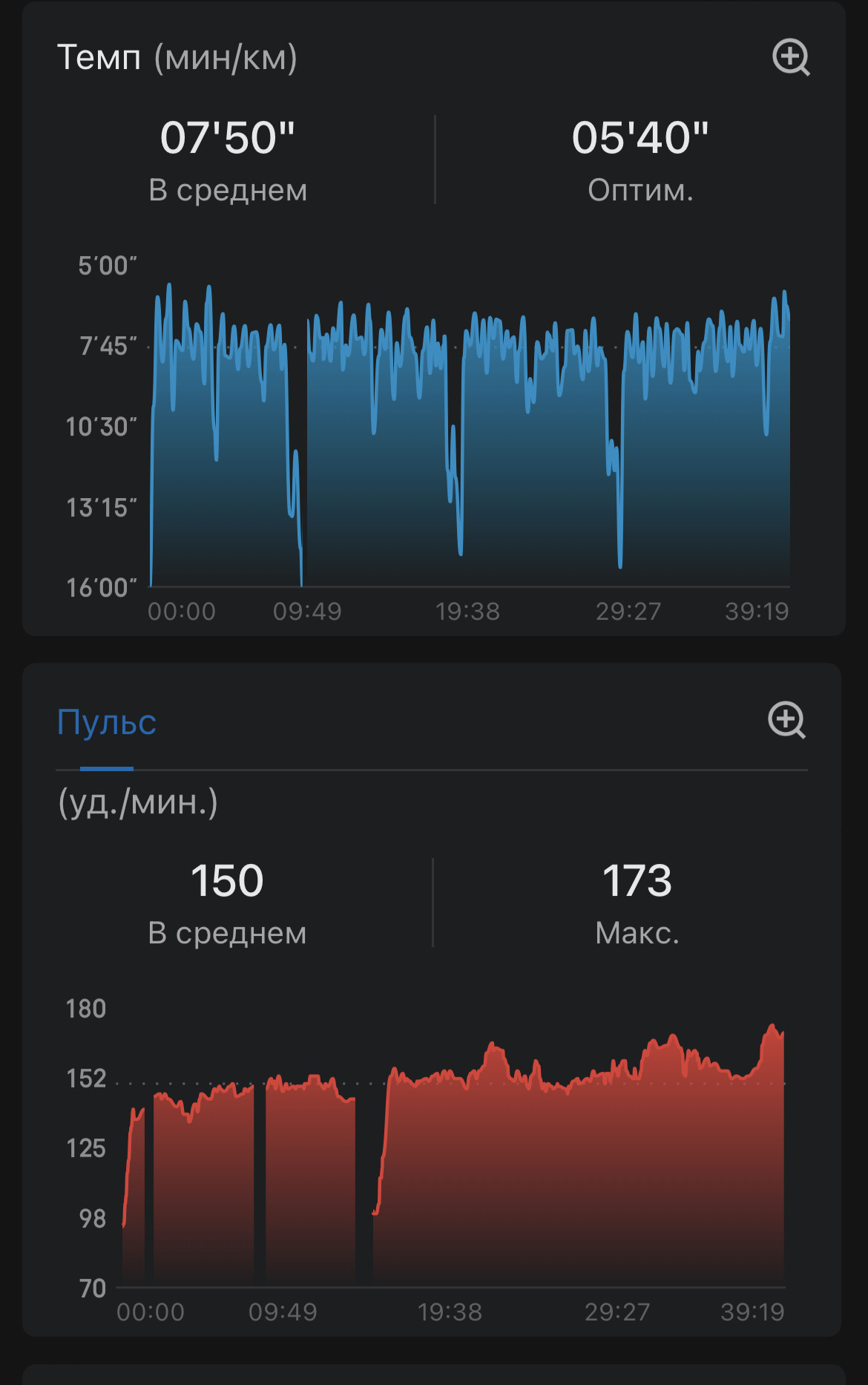Select the Пульс tab

click(x=107, y=722)
